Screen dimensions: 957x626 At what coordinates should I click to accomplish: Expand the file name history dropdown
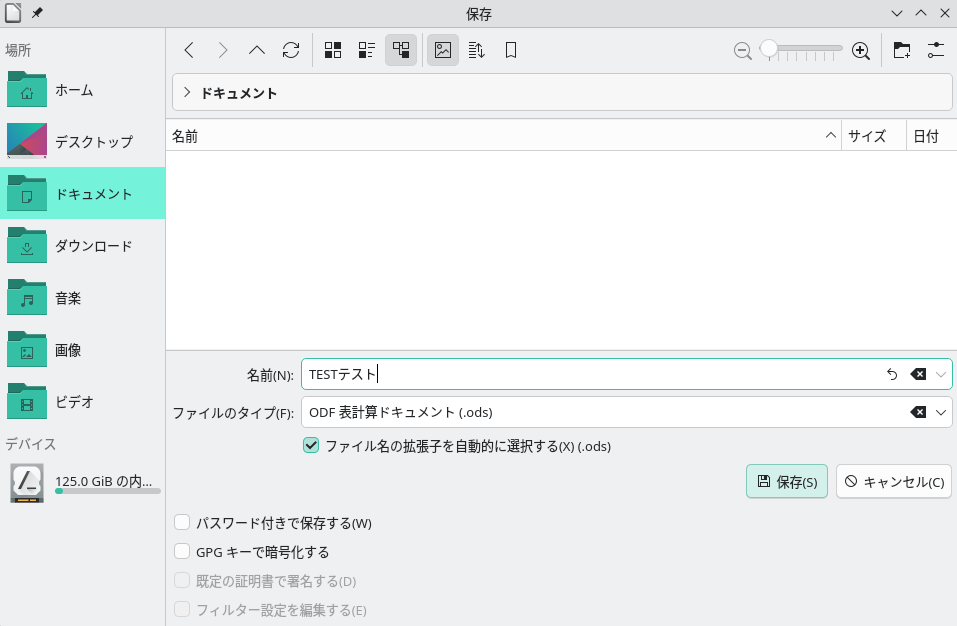point(941,375)
